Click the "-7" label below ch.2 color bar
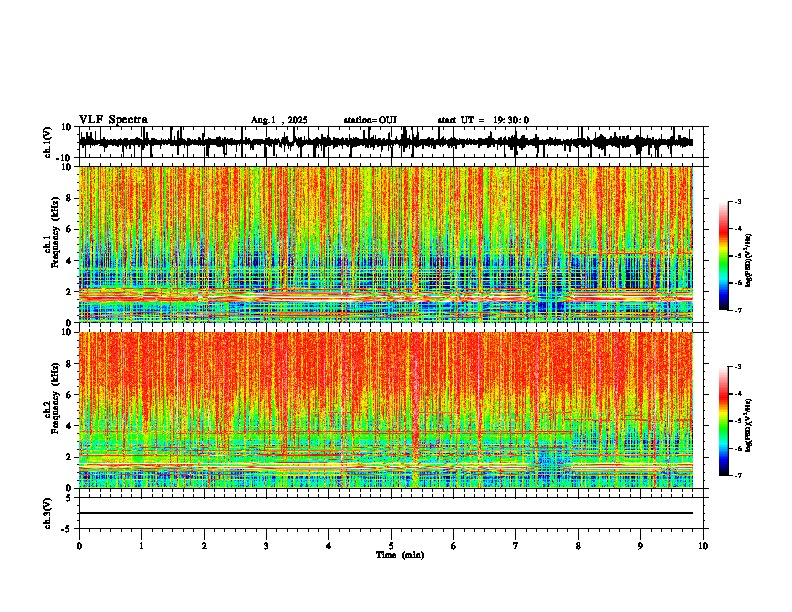792x612 pixels. (738, 475)
